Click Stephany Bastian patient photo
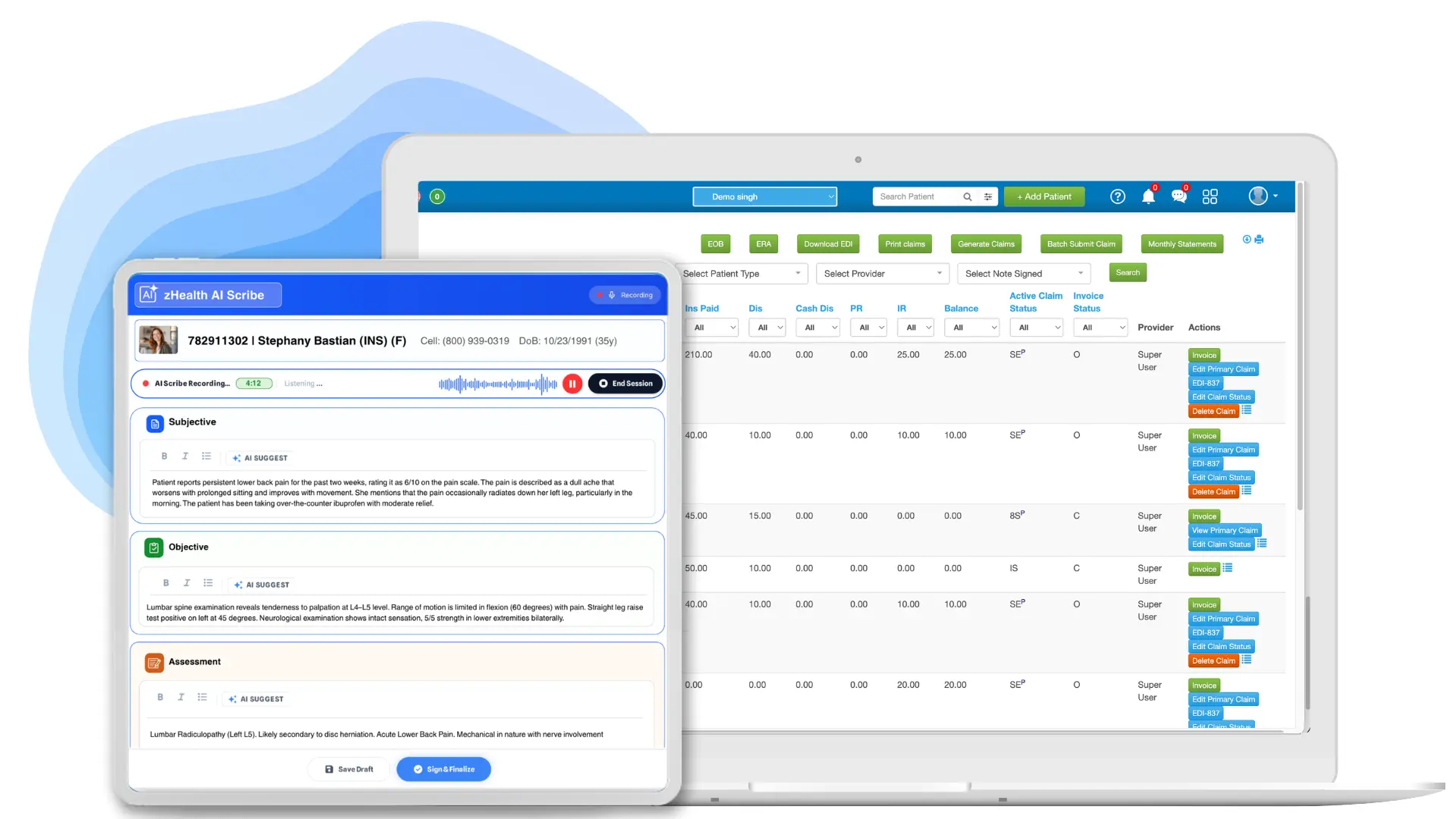 (158, 340)
